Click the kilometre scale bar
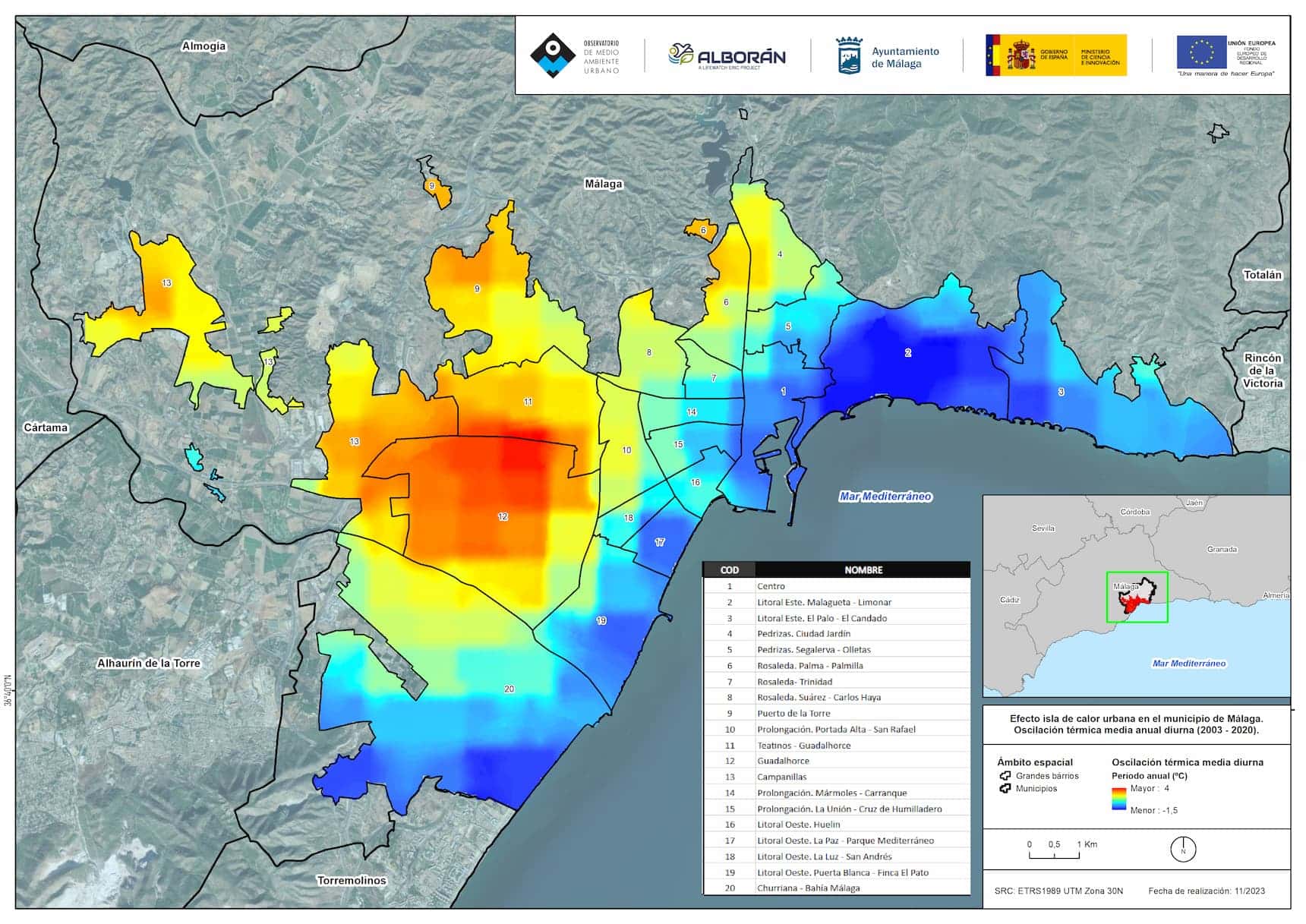This screenshot has height=924, width=1306. (1054, 855)
